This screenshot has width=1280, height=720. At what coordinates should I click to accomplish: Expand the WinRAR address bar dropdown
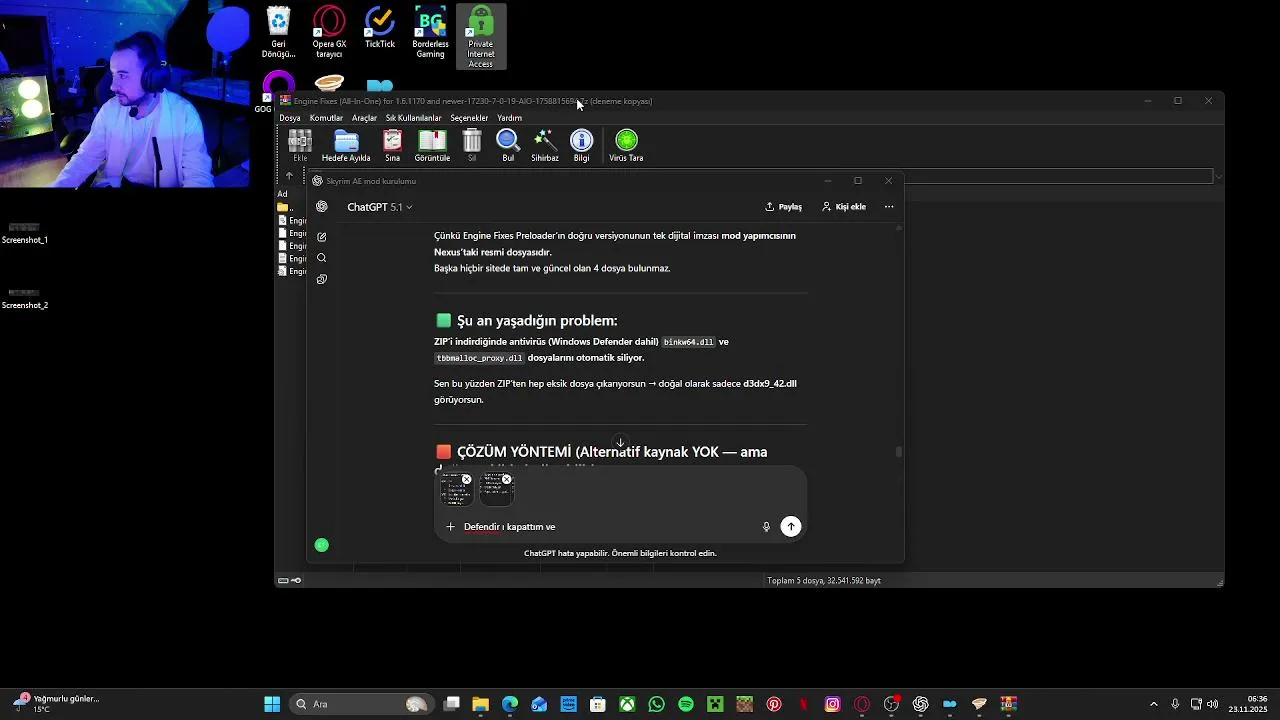[x=1217, y=177]
